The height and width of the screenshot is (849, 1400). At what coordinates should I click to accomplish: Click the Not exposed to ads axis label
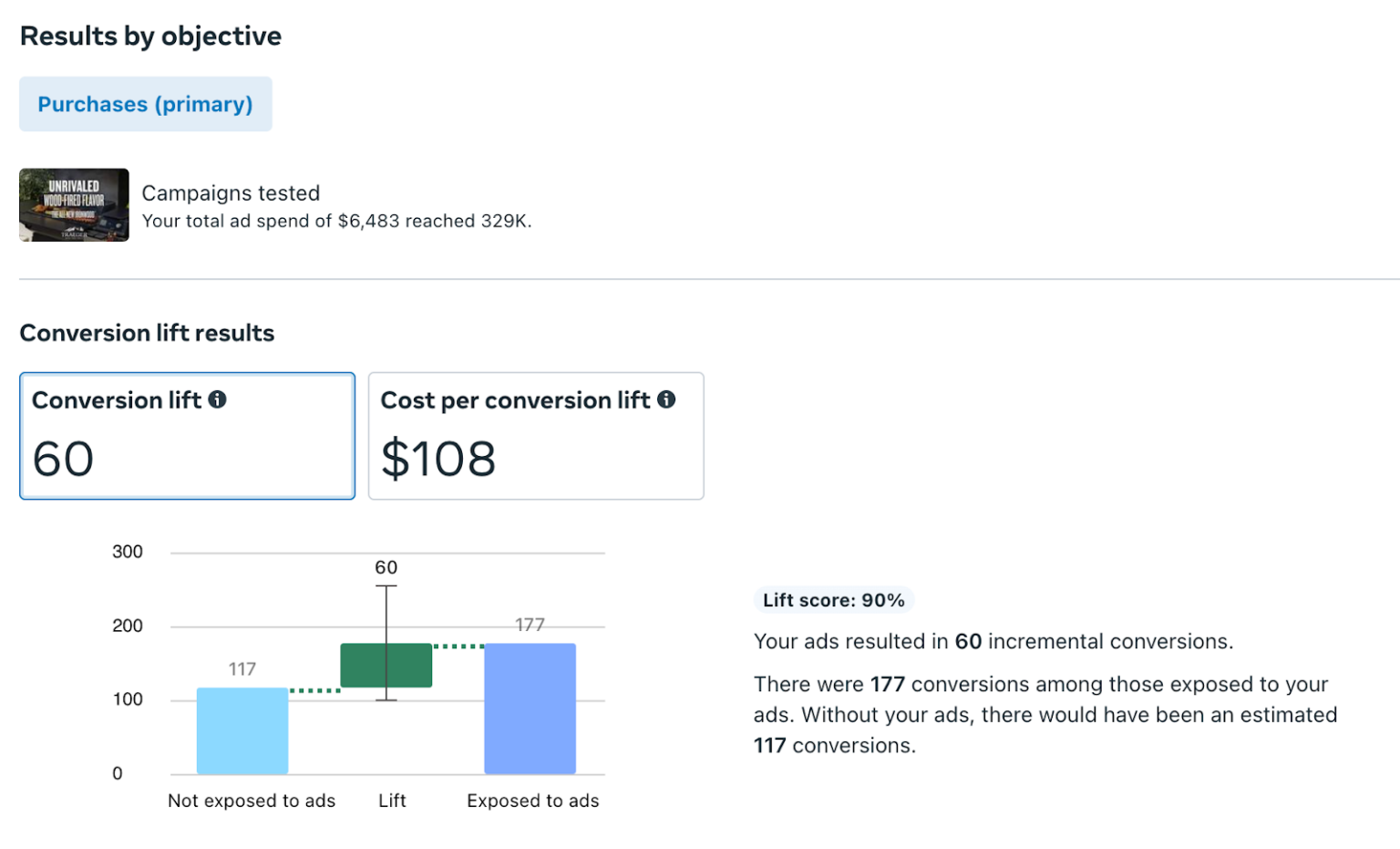pyautogui.click(x=252, y=801)
